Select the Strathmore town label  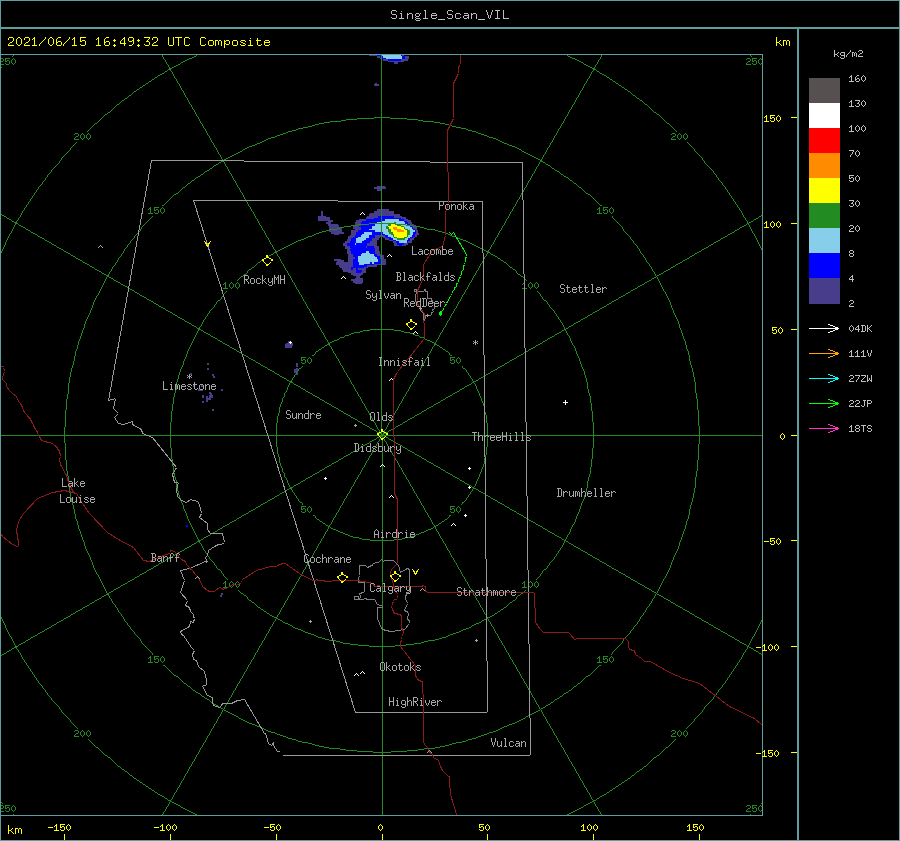tap(486, 592)
